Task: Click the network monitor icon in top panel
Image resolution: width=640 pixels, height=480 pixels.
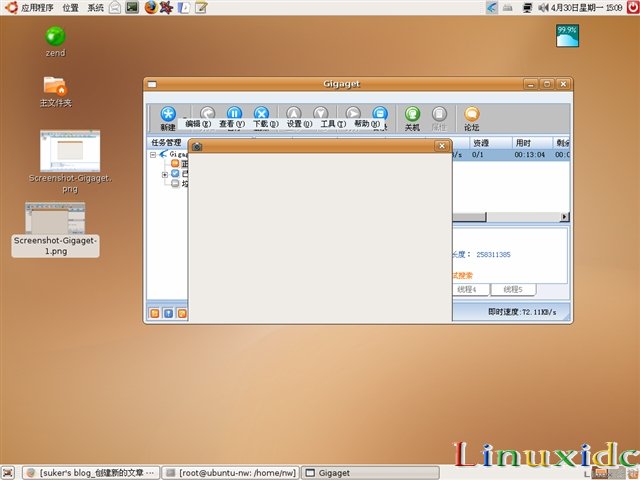Action: click(527, 7)
